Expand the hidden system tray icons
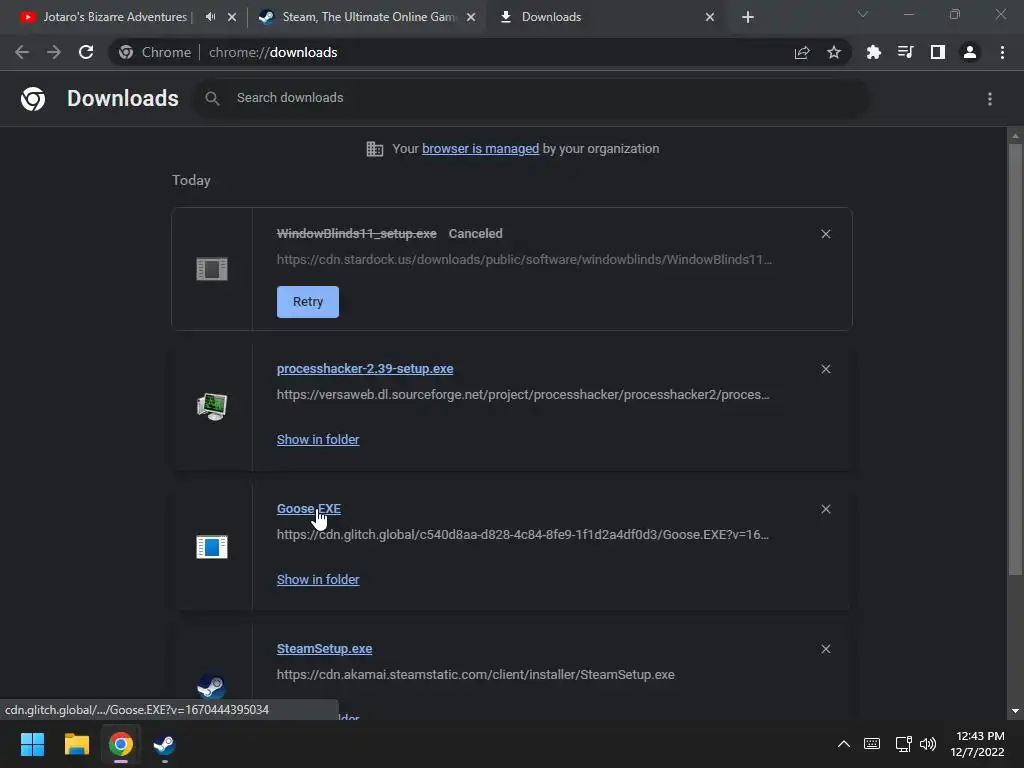 click(x=844, y=744)
